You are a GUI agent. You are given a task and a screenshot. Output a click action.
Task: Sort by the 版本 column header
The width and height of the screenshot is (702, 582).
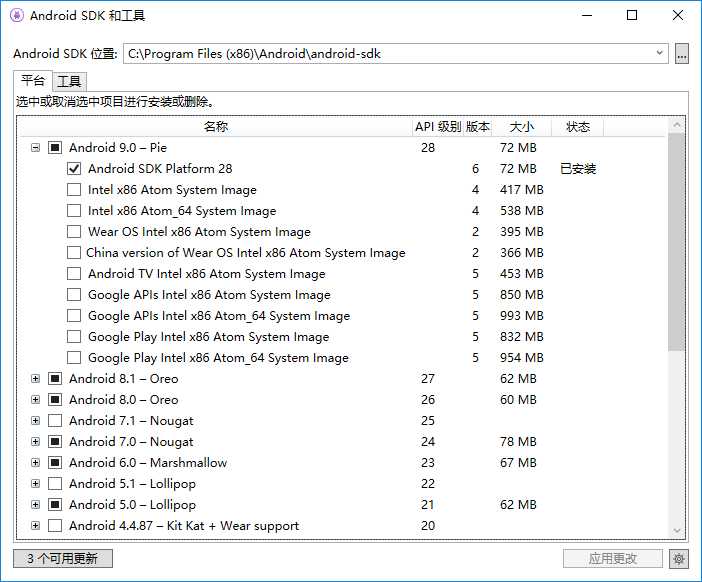coord(477,127)
